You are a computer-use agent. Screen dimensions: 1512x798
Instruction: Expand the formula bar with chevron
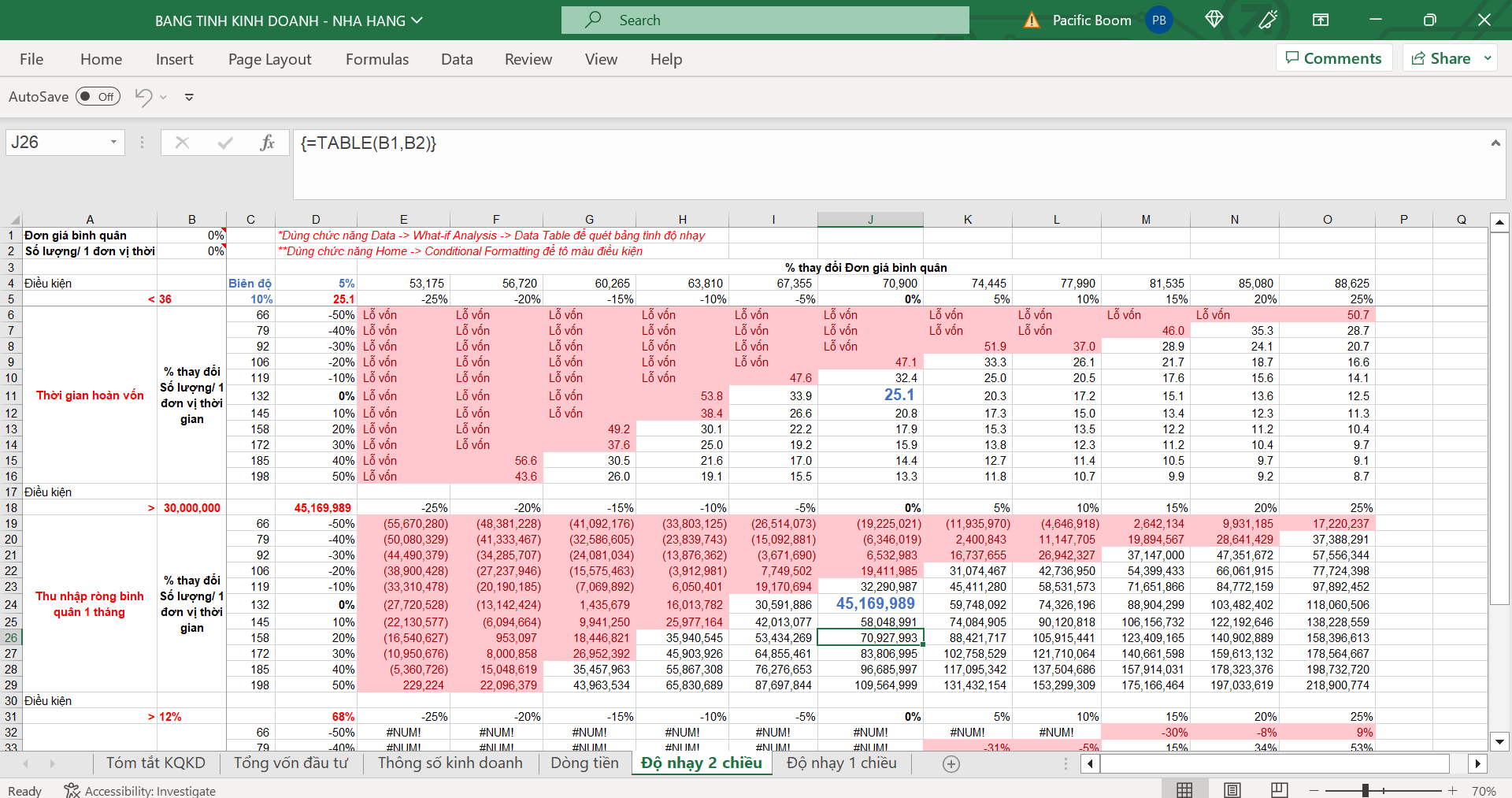tap(1495, 143)
